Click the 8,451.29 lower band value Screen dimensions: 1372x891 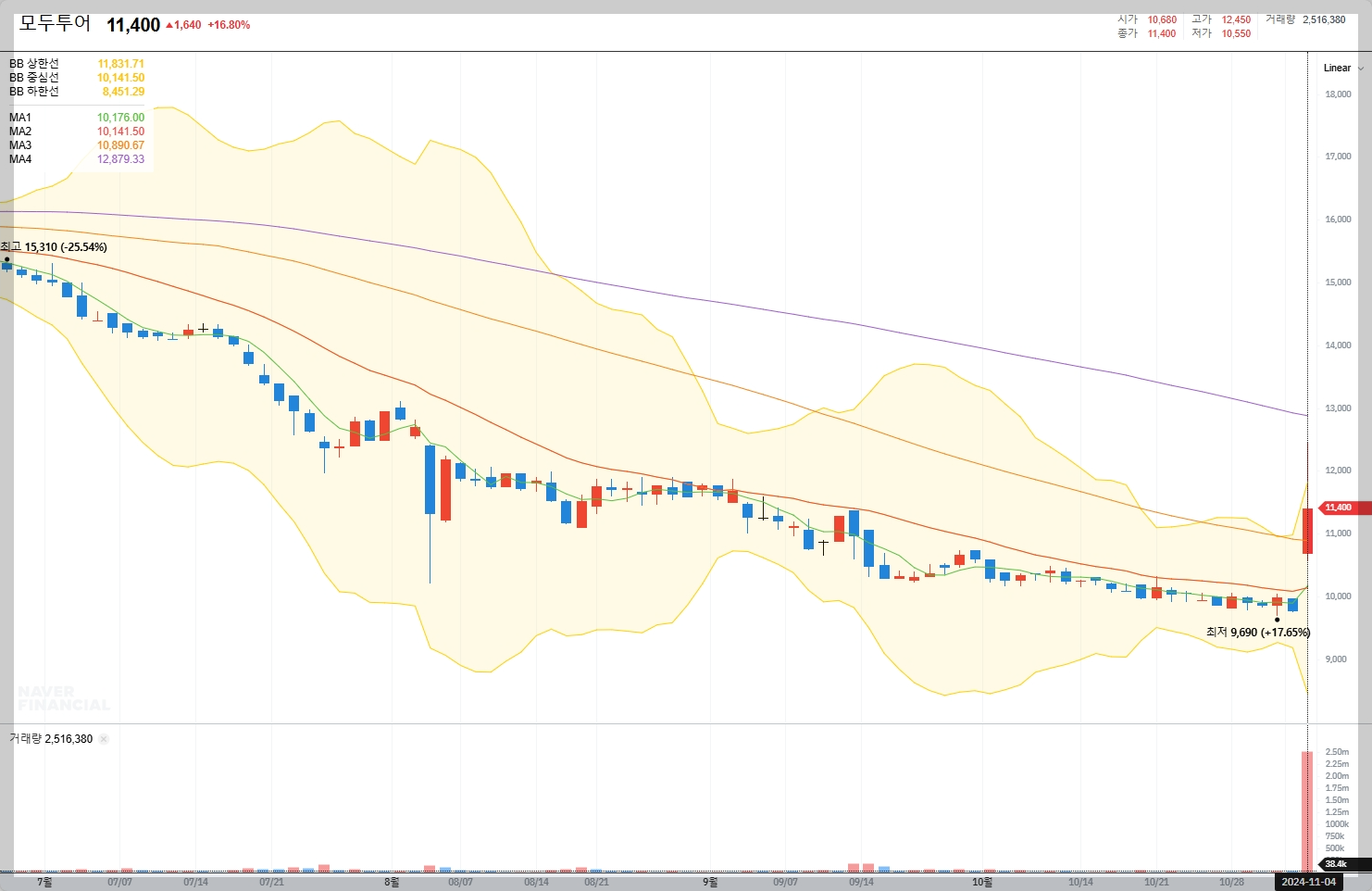123,92
